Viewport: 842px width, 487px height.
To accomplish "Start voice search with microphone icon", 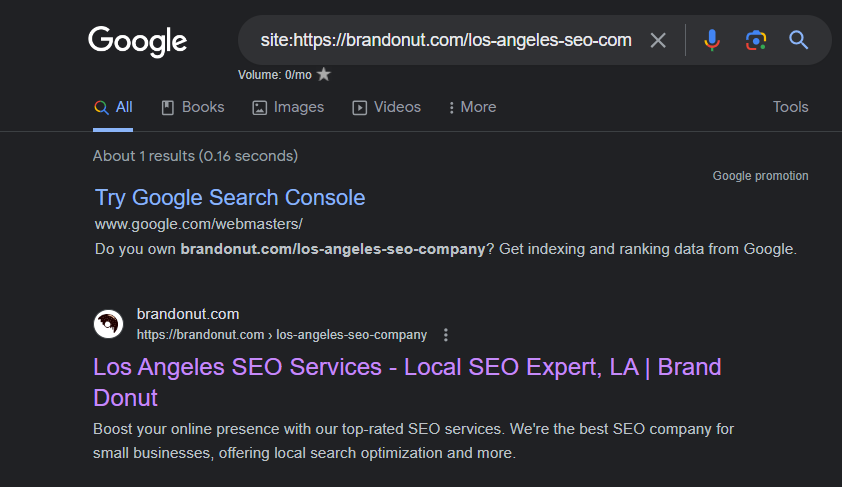I will pyautogui.click(x=711, y=40).
